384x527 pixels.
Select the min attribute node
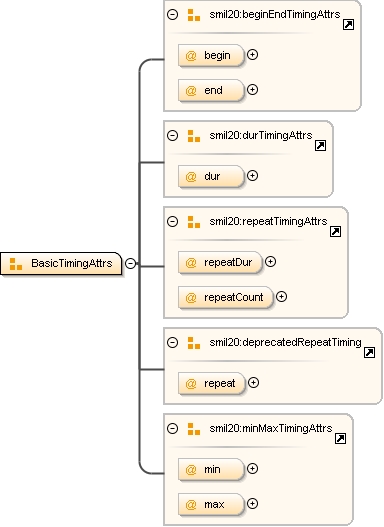tap(211, 470)
